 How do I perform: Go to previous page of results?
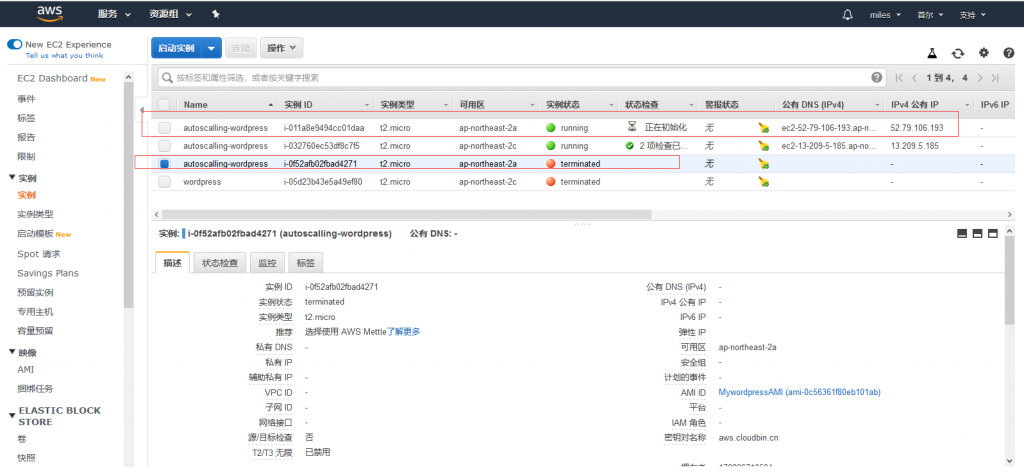[x=915, y=78]
